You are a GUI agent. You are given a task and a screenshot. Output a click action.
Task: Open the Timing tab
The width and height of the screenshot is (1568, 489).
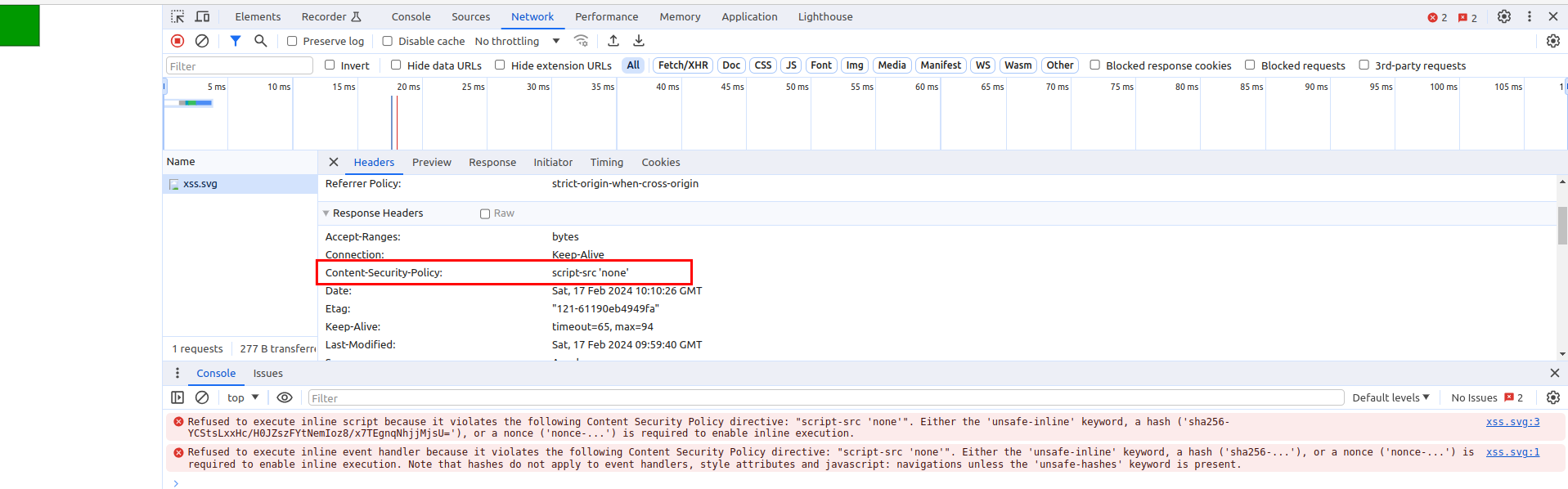607,162
